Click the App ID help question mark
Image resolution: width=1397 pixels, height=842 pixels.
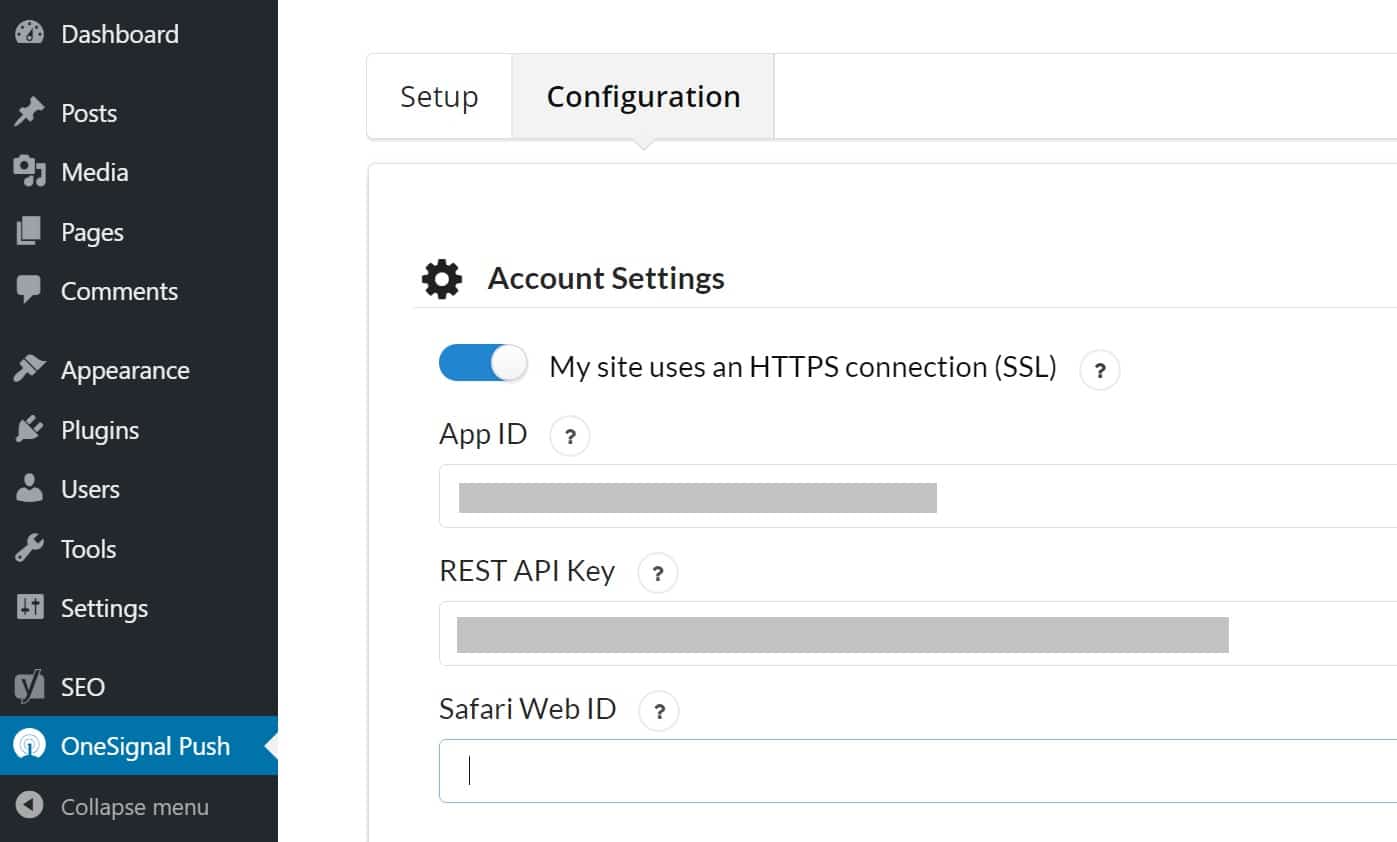[x=569, y=435]
